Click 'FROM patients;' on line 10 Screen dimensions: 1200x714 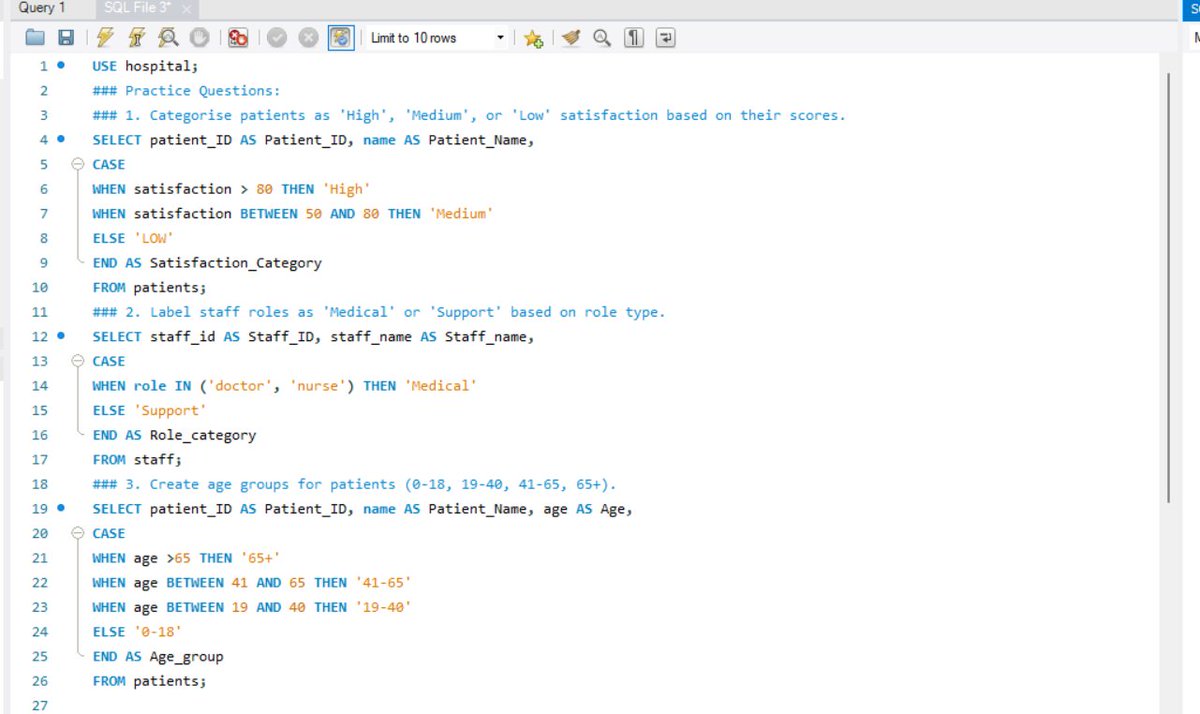149,288
